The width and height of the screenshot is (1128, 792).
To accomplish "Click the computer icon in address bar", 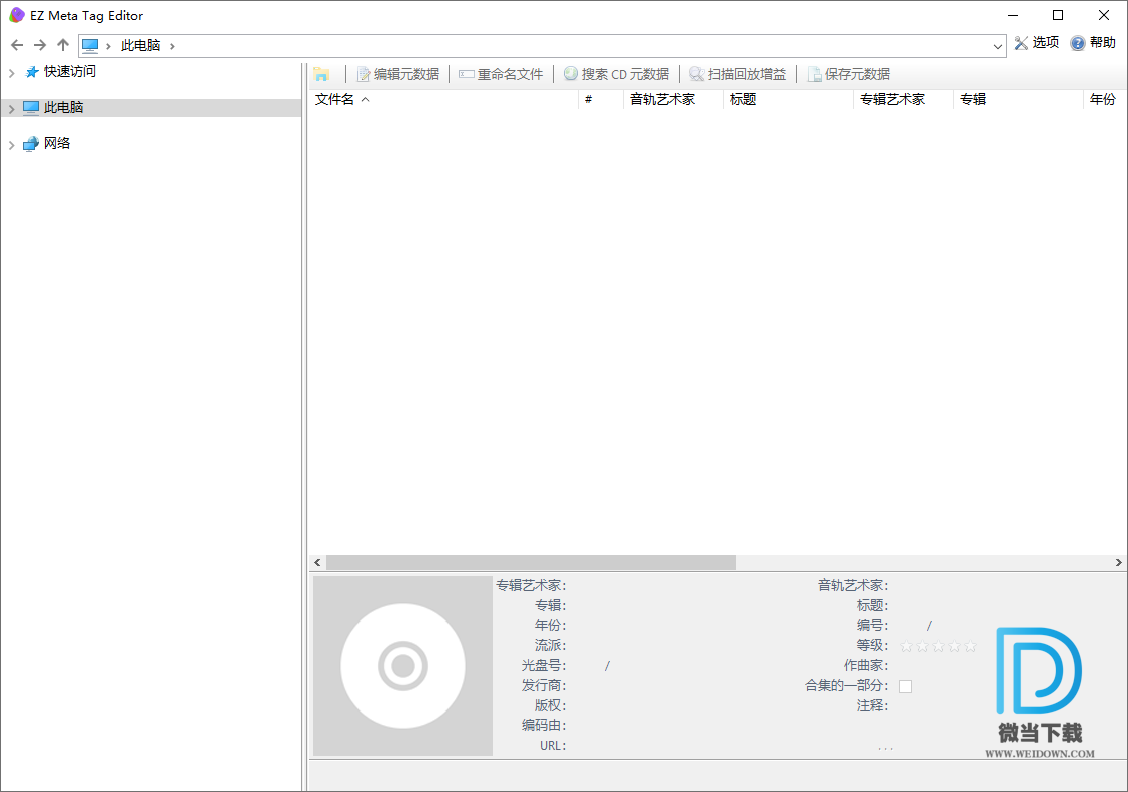I will click(x=90, y=46).
